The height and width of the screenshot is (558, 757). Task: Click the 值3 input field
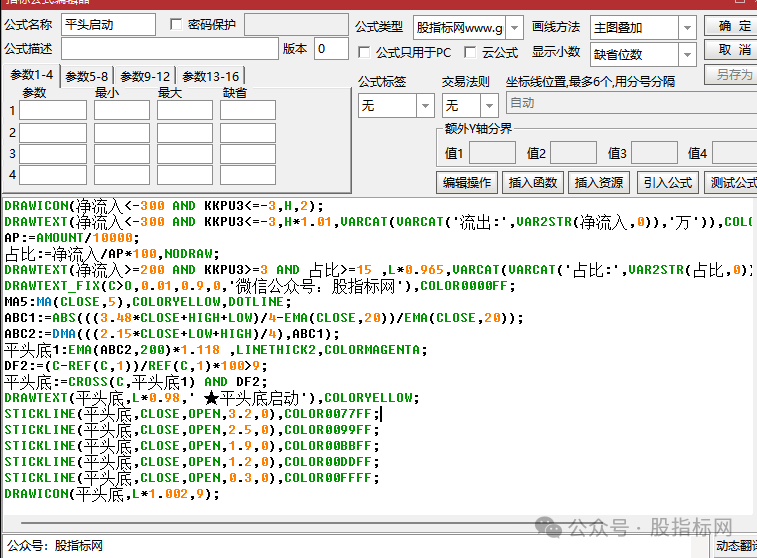click(655, 153)
